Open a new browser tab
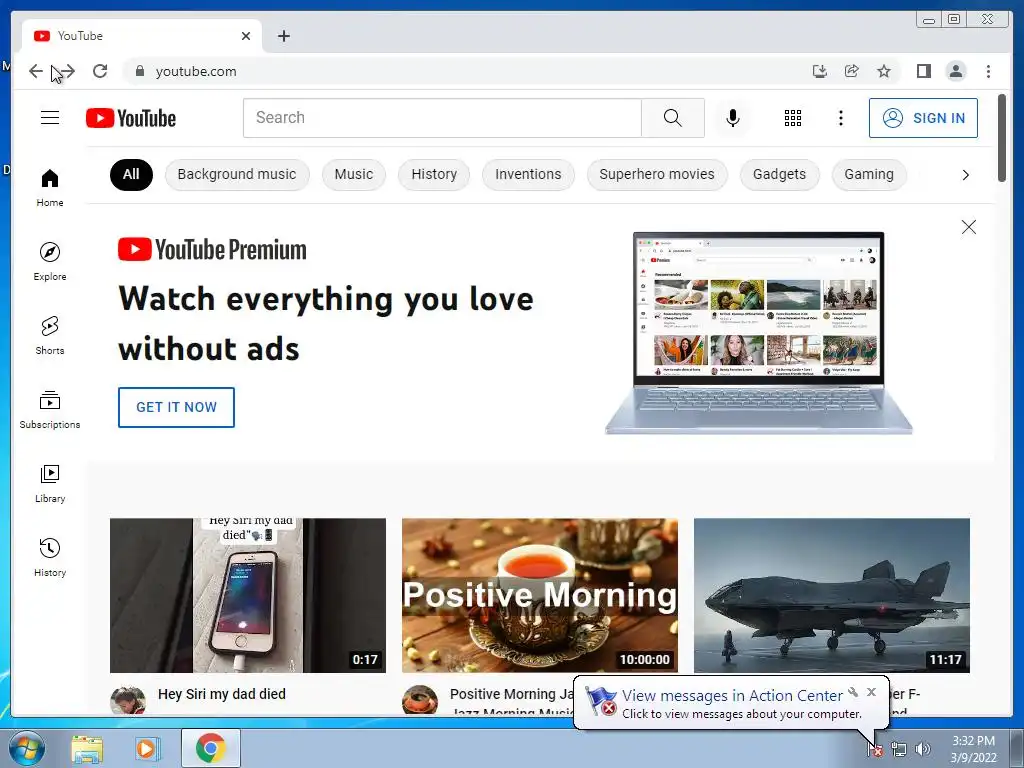Screen dimensions: 1024x768 tap(283, 36)
